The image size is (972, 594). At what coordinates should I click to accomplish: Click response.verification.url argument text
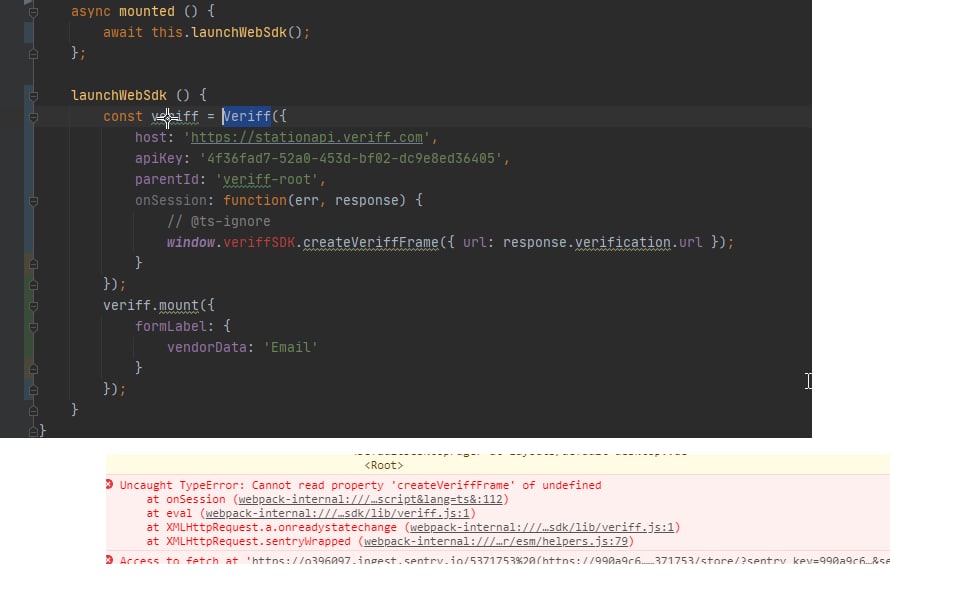[603, 242]
